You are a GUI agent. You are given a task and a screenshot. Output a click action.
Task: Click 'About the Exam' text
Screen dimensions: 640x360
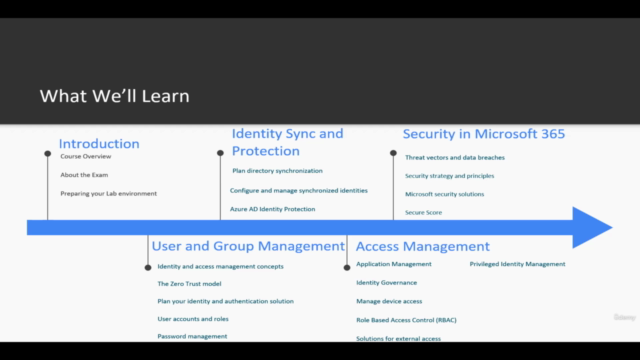point(84,175)
